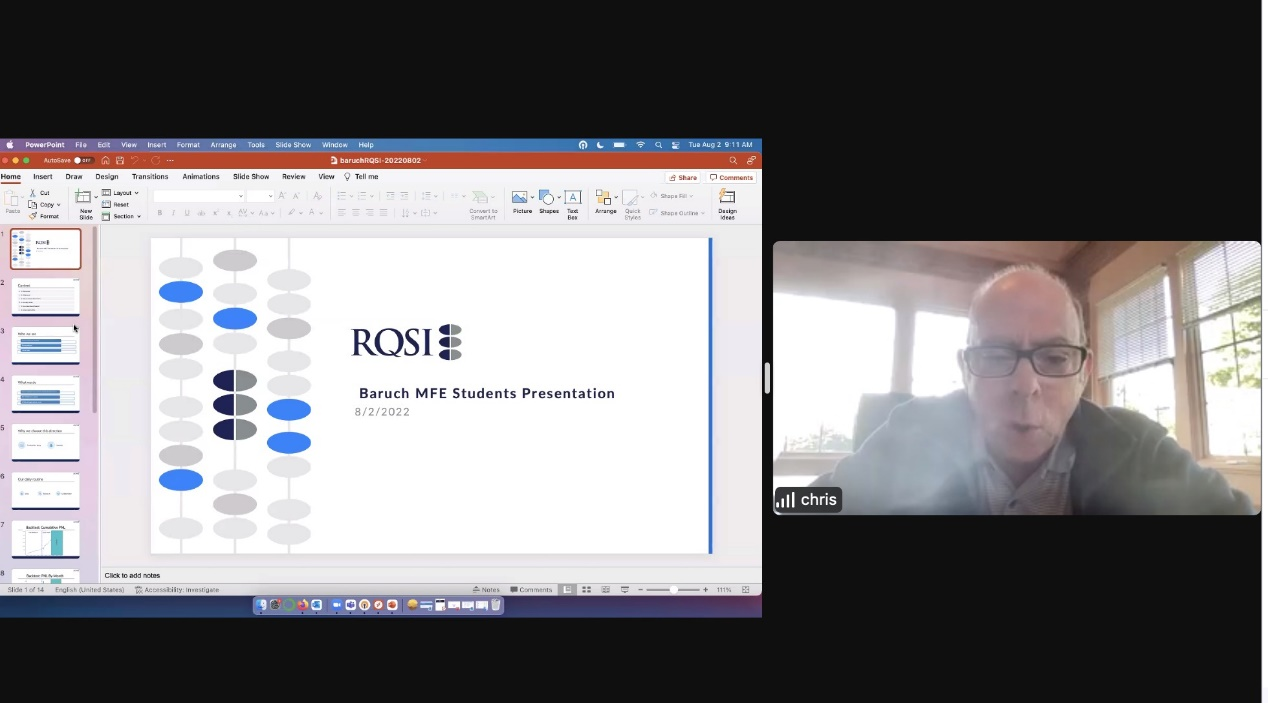Switch to Normal view in status bar
Image resolution: width=1268 pixels, height=703 pixels.
click(x=567, y=590)
